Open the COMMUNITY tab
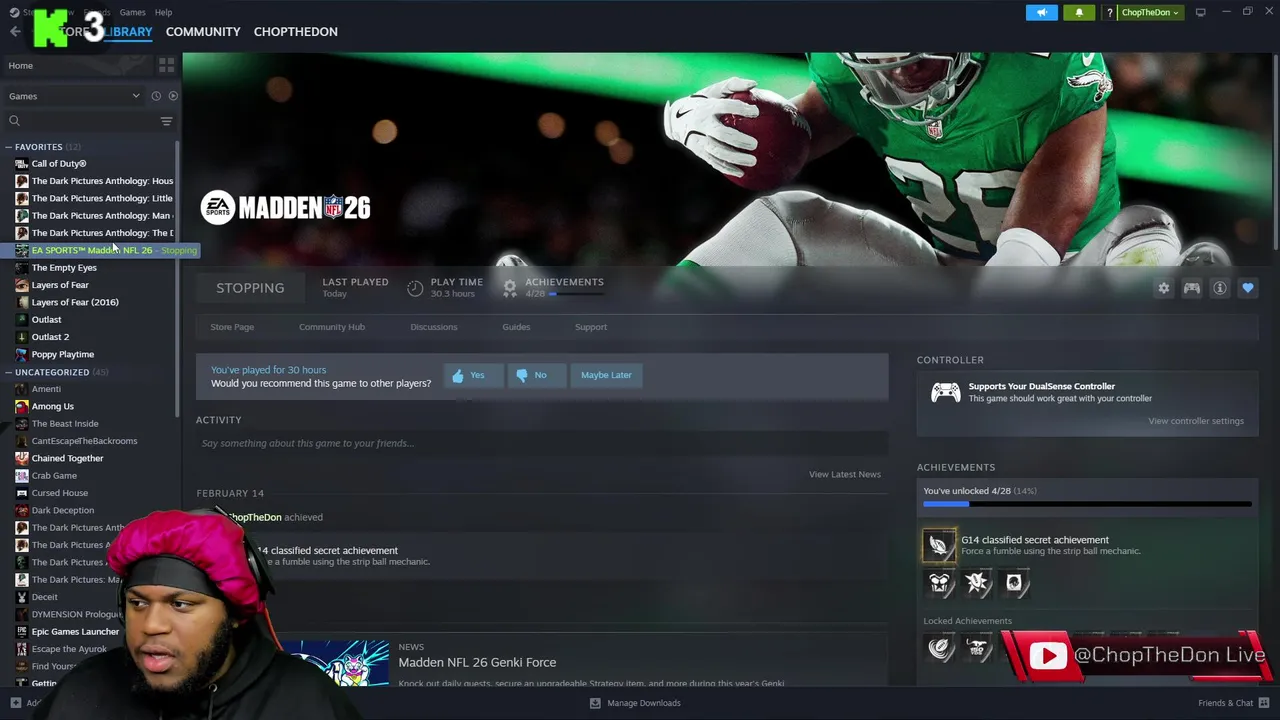1280x720 pixels. (203, 32)
